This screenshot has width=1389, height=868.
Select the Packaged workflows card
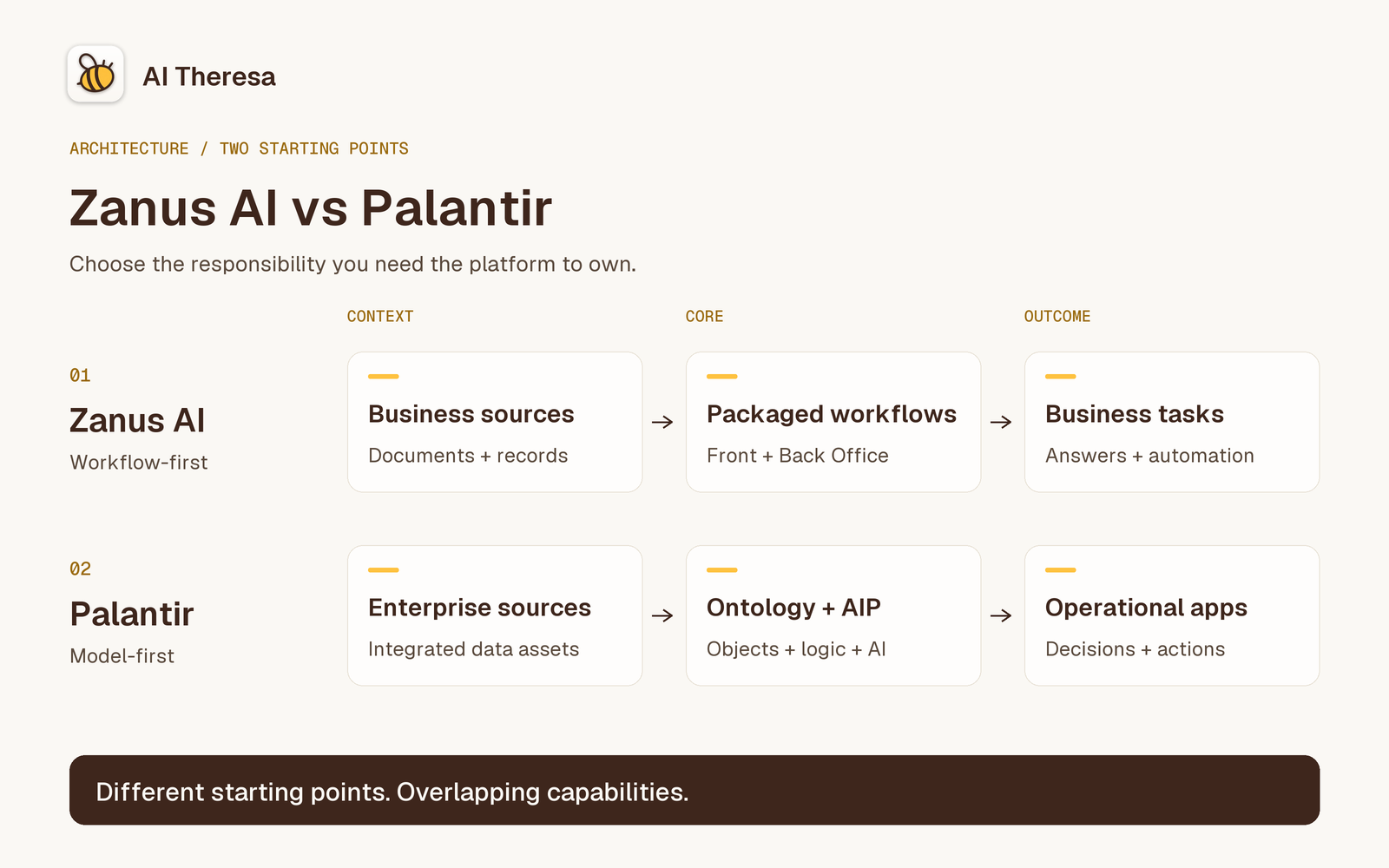pyautogui.click(x=833, y=422)
